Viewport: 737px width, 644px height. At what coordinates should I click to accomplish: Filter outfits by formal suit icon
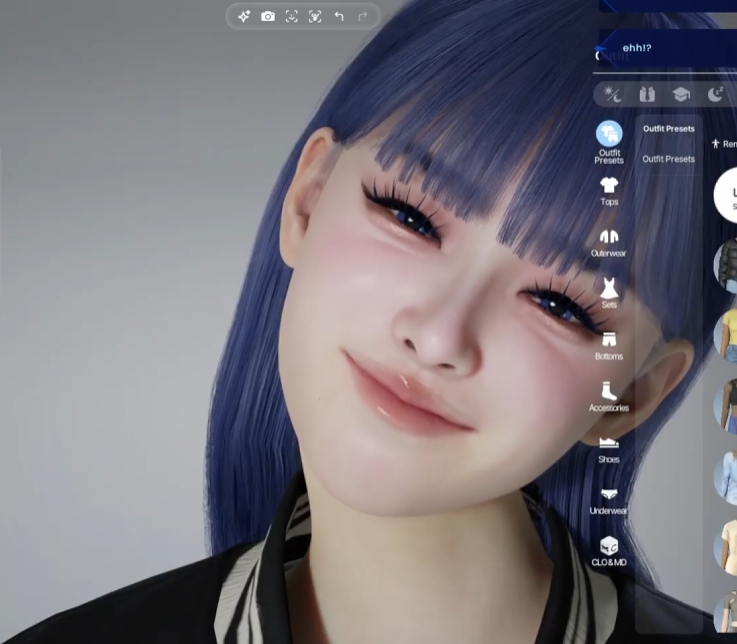[647, 94]
